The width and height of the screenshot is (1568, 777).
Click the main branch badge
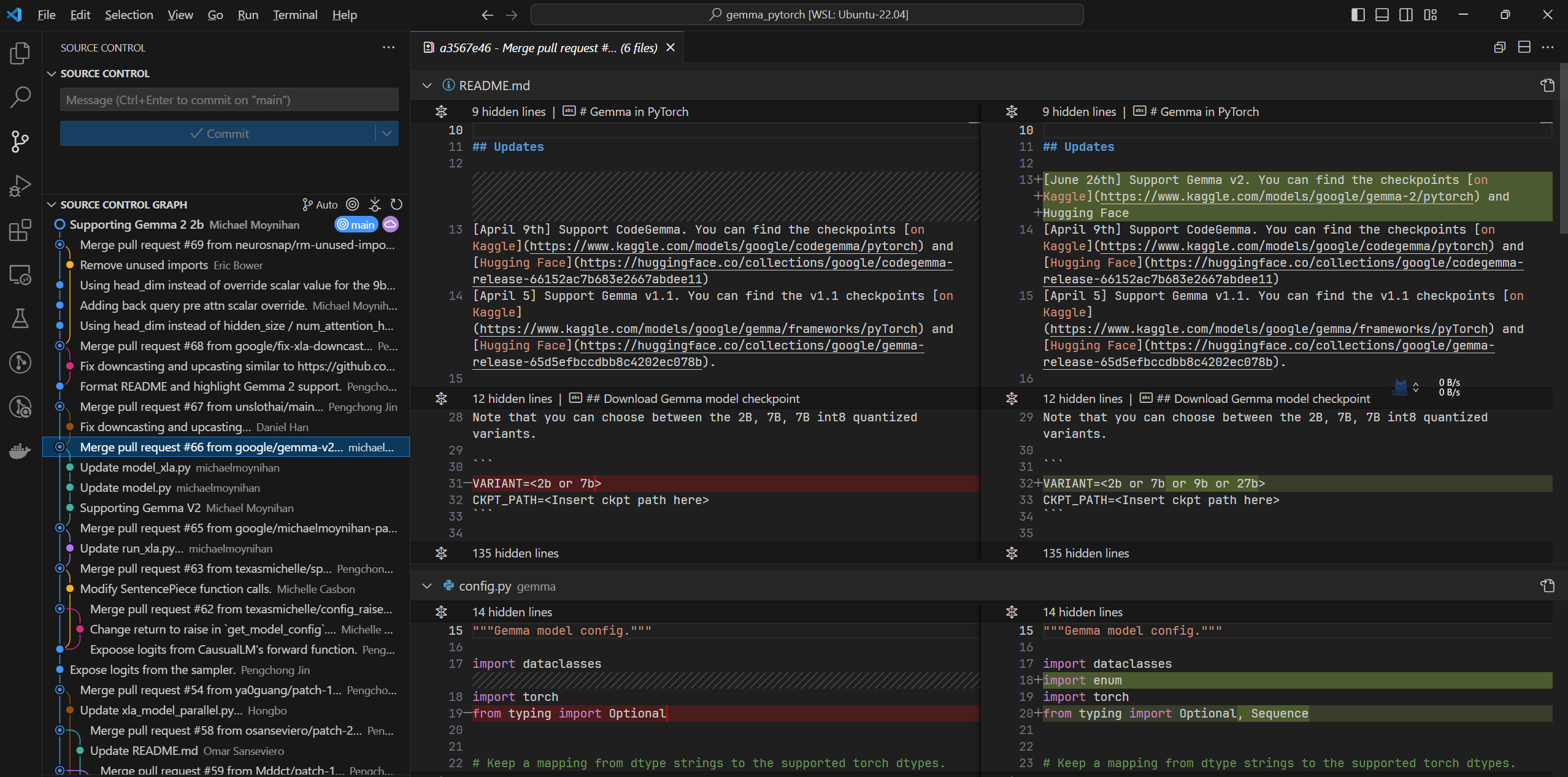[356, 224]
